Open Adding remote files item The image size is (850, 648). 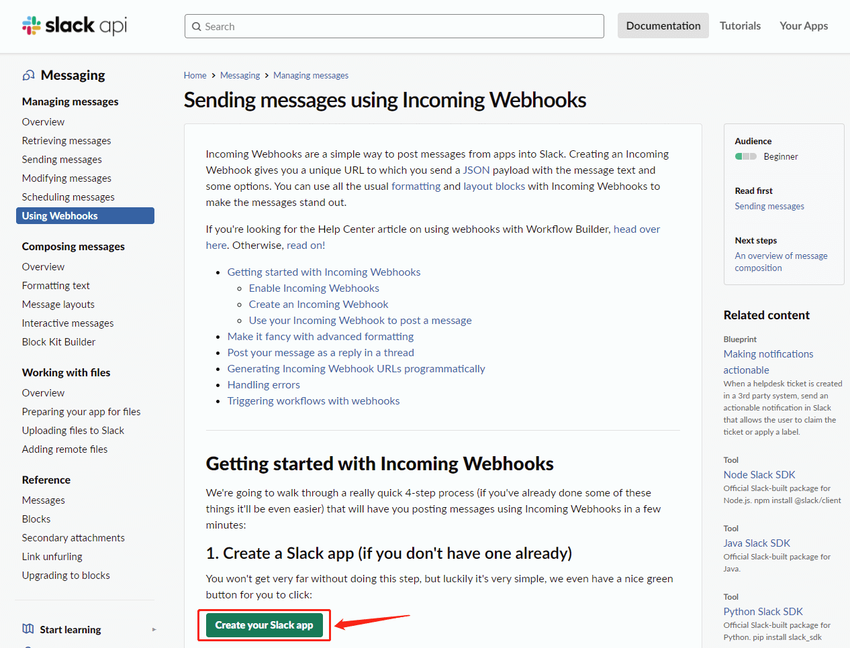point(65,450)
